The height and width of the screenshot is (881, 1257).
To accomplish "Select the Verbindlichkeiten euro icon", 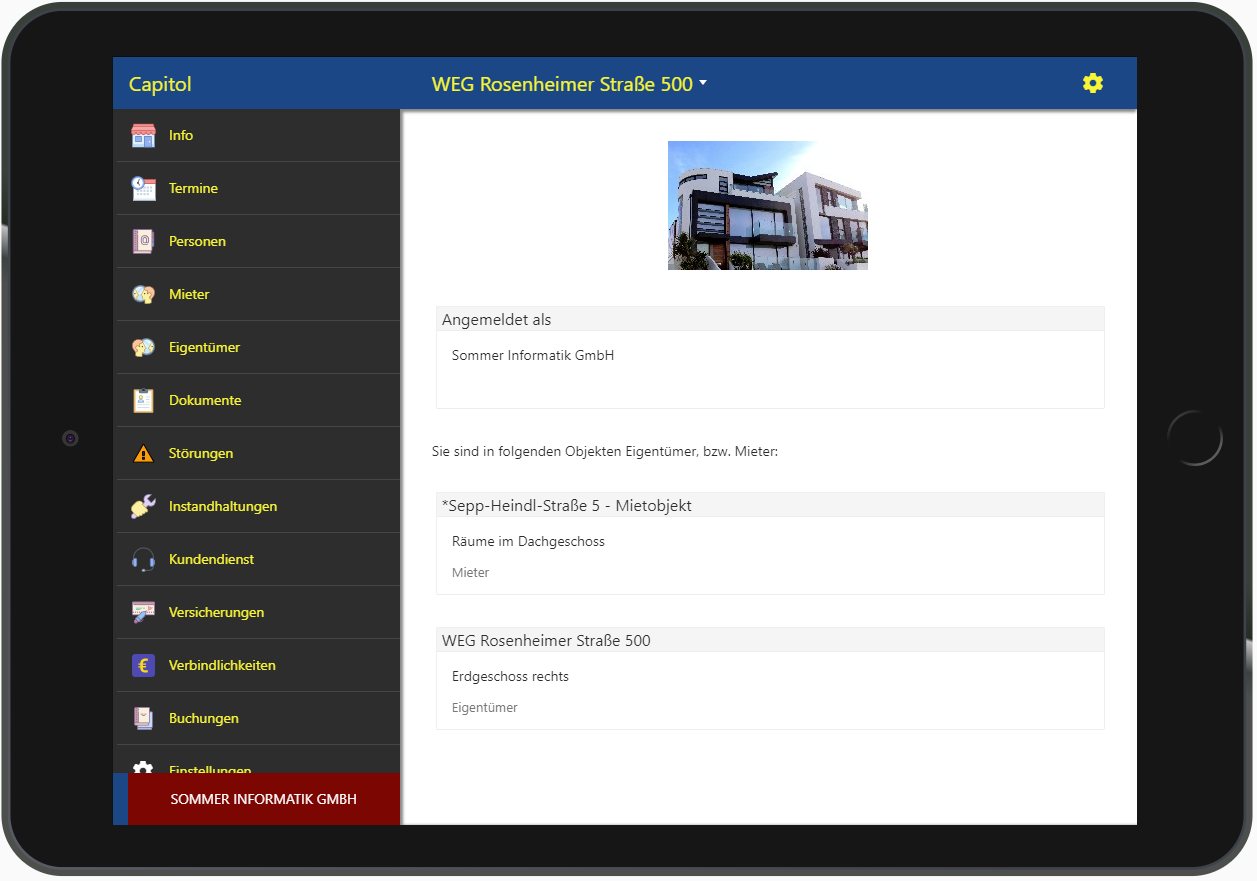I will tap(143, 666).
